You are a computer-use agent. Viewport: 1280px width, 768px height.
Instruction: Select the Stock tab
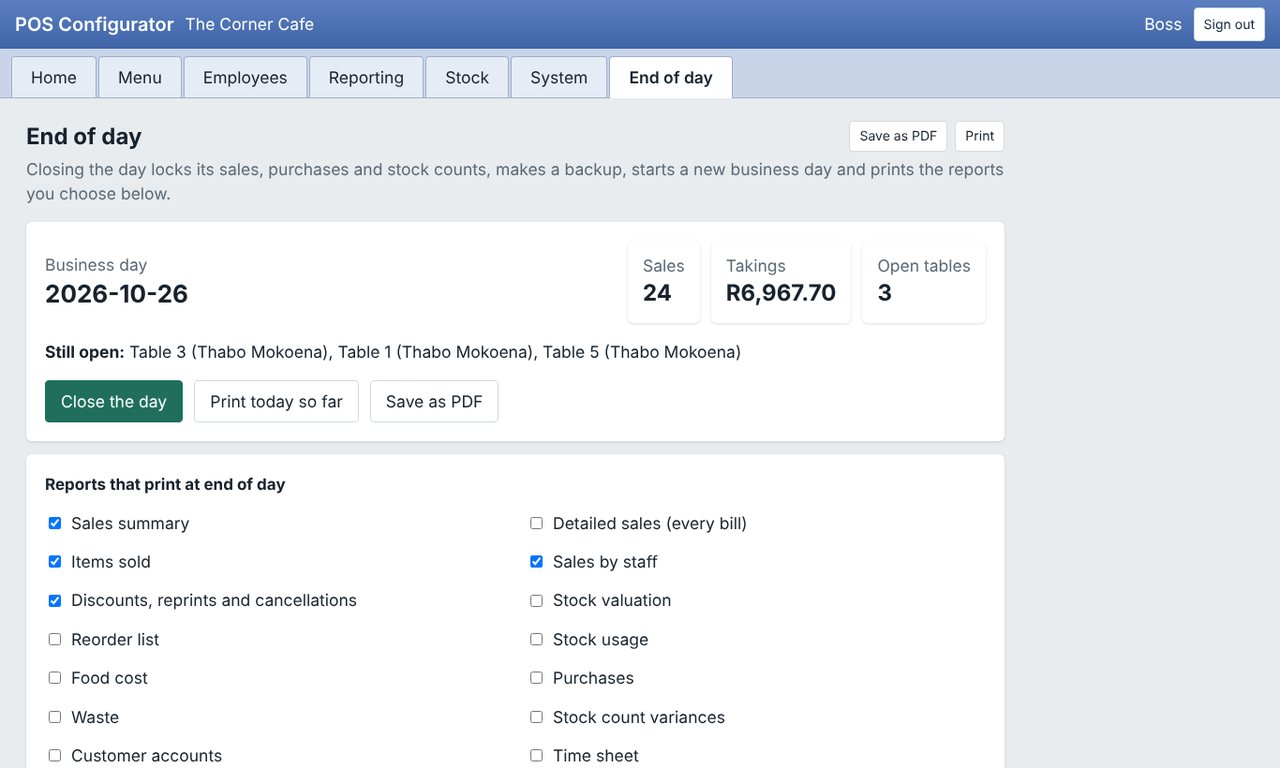[x=467, y=78]
